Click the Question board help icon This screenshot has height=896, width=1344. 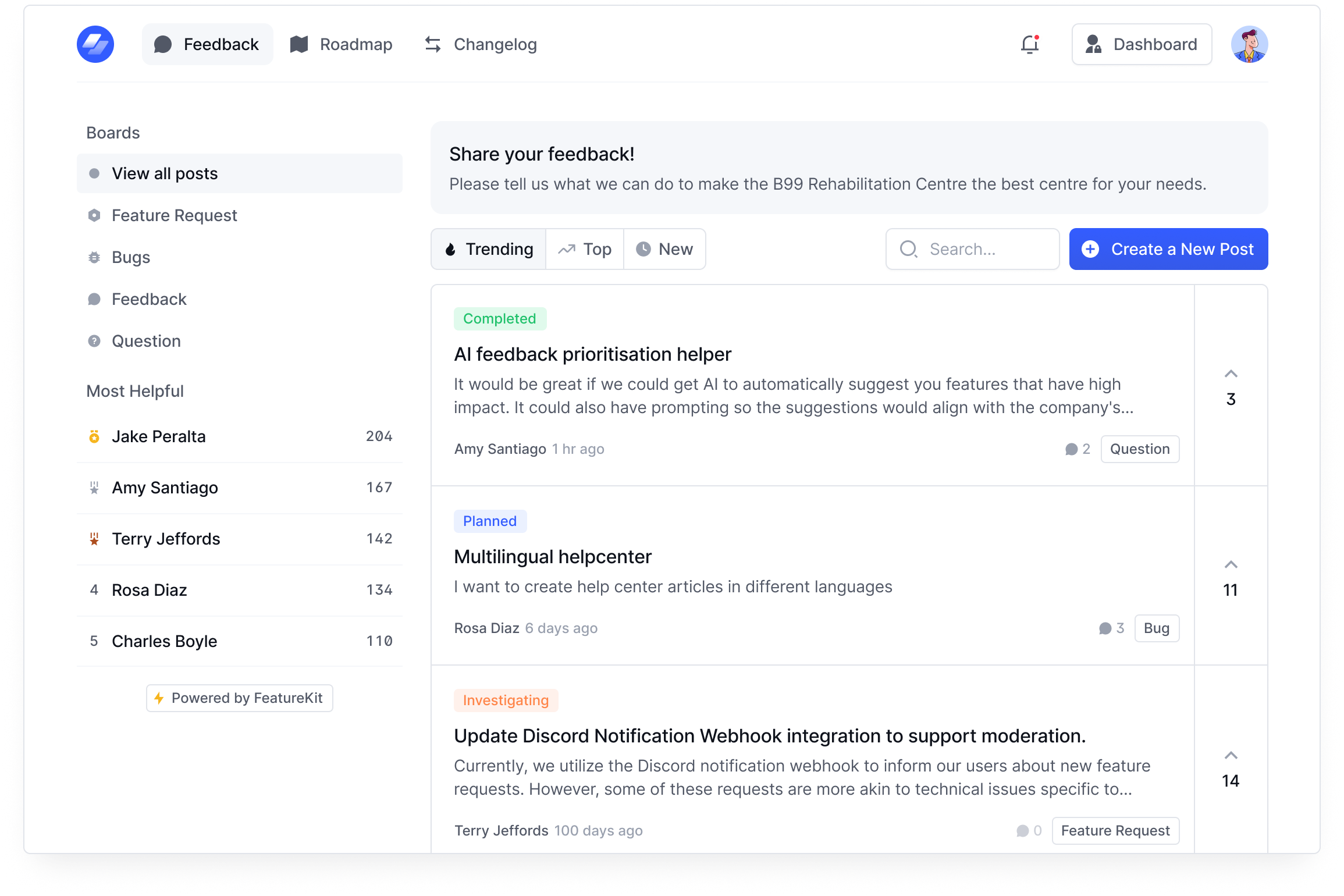95,341
